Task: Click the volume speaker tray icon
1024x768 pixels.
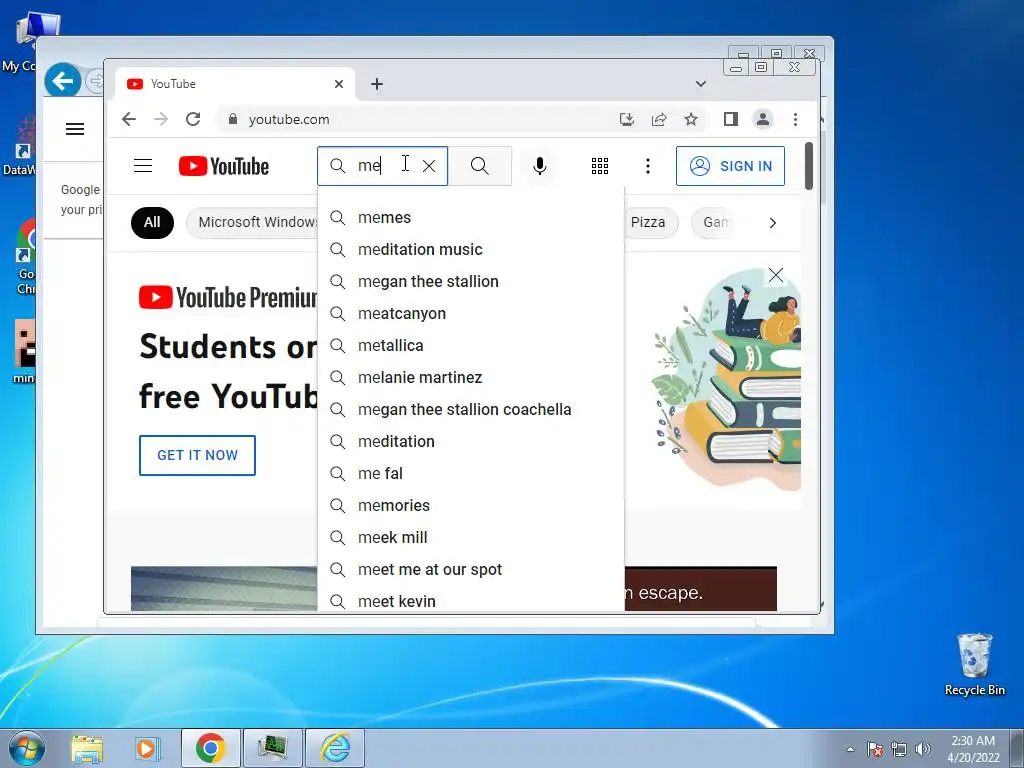Action: [x=923, y=748]
